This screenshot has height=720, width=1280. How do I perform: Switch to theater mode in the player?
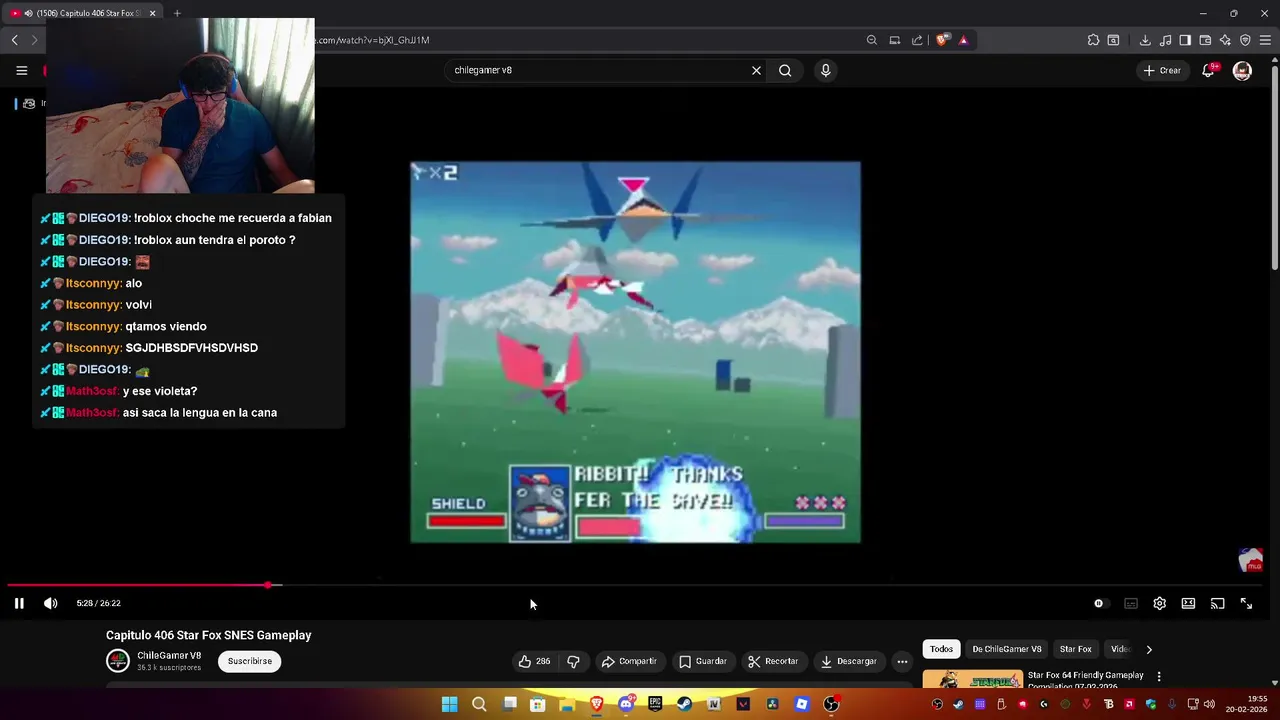tap(1188, 603)
